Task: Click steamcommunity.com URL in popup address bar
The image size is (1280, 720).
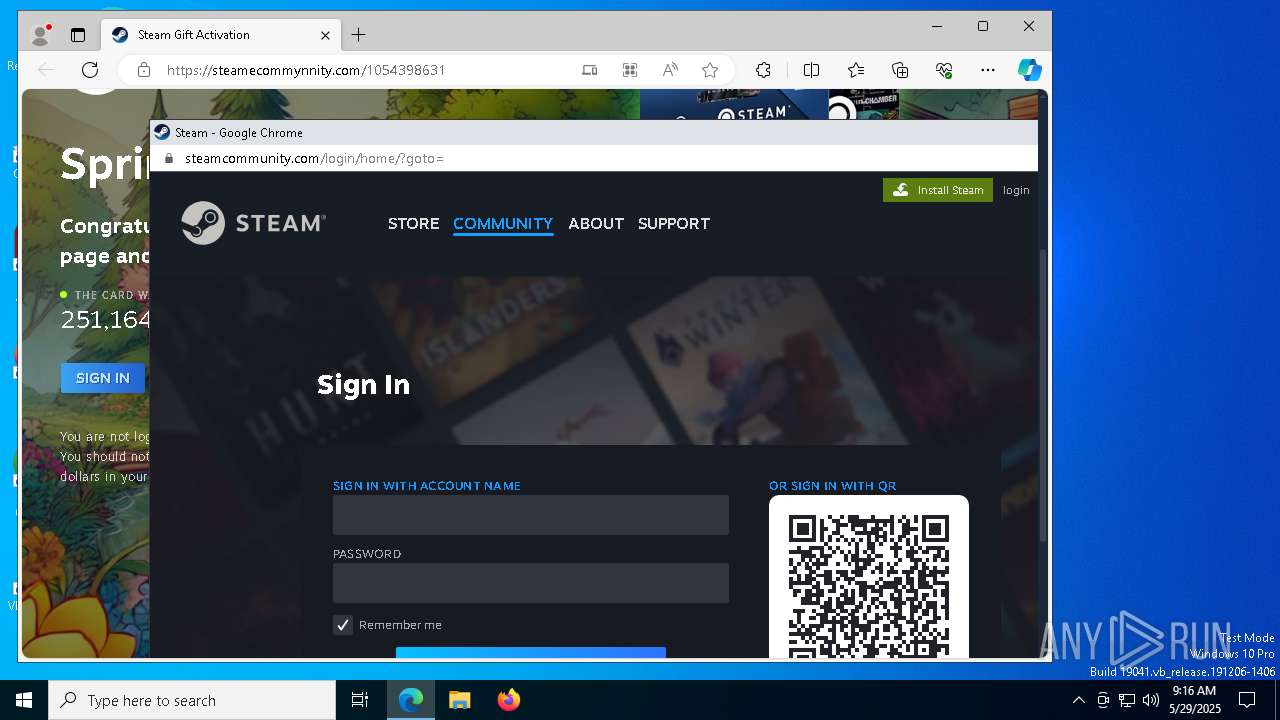Action: (x=314, y=158)
